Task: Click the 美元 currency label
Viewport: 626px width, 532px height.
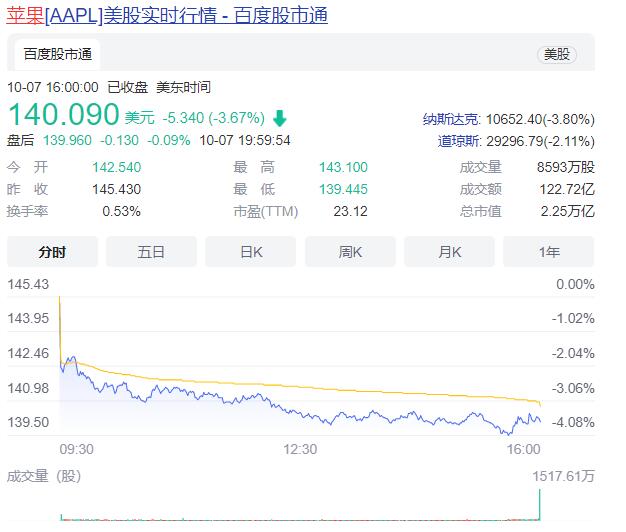Action: (x=140, y=118)
